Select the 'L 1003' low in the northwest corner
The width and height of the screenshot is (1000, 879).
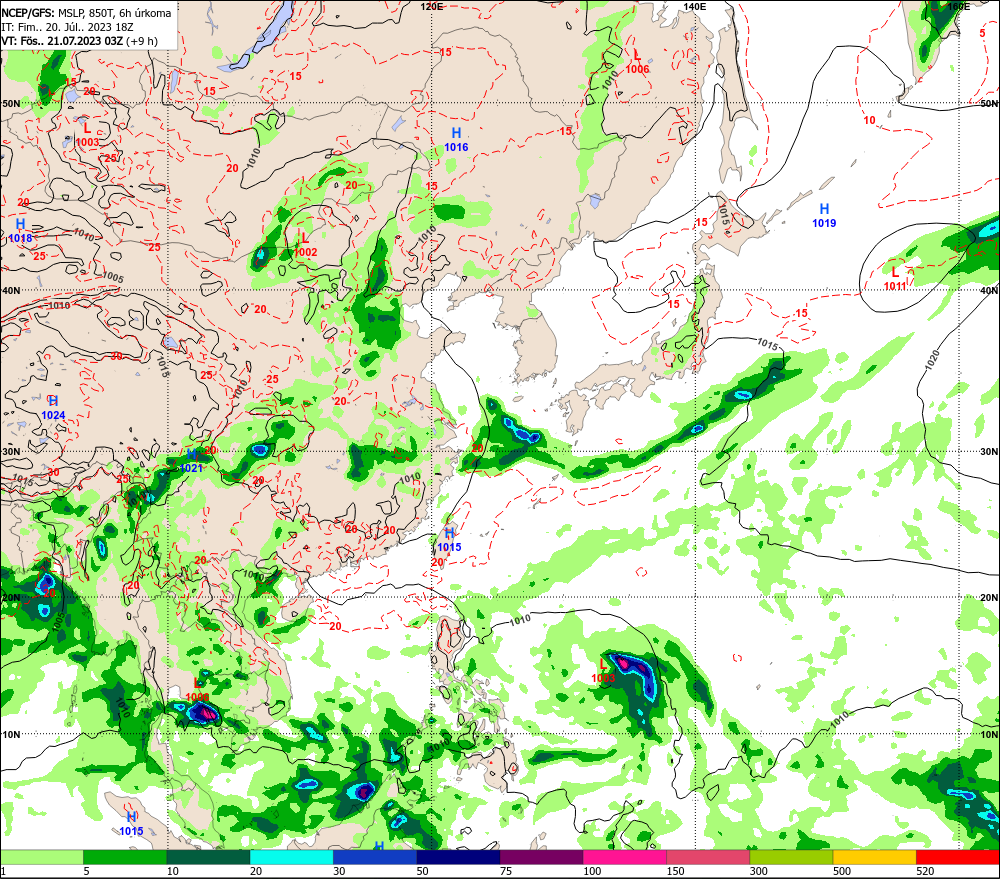[x=87, y=135]
